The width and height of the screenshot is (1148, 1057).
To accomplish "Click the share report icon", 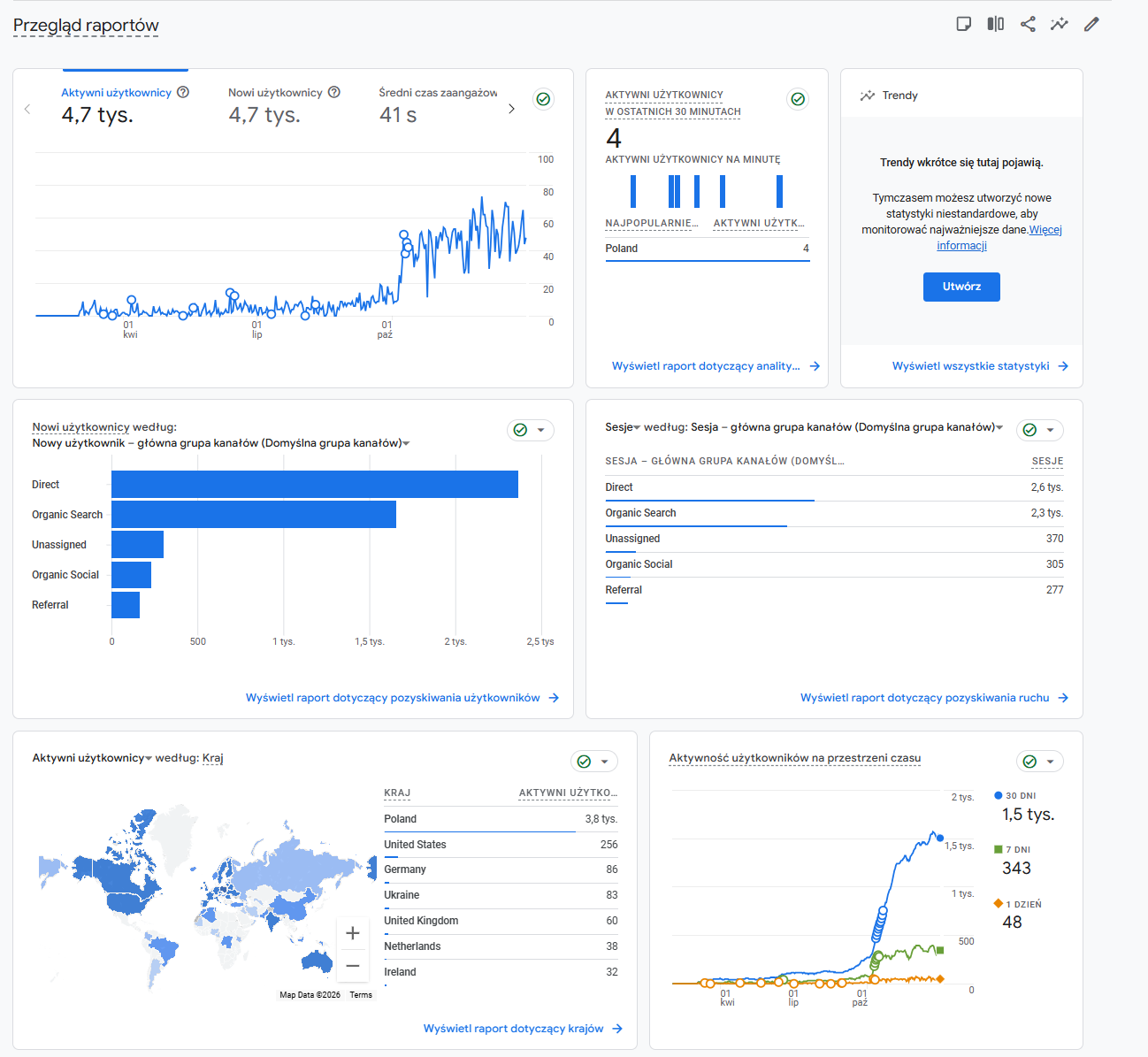I will point(1028,24).
